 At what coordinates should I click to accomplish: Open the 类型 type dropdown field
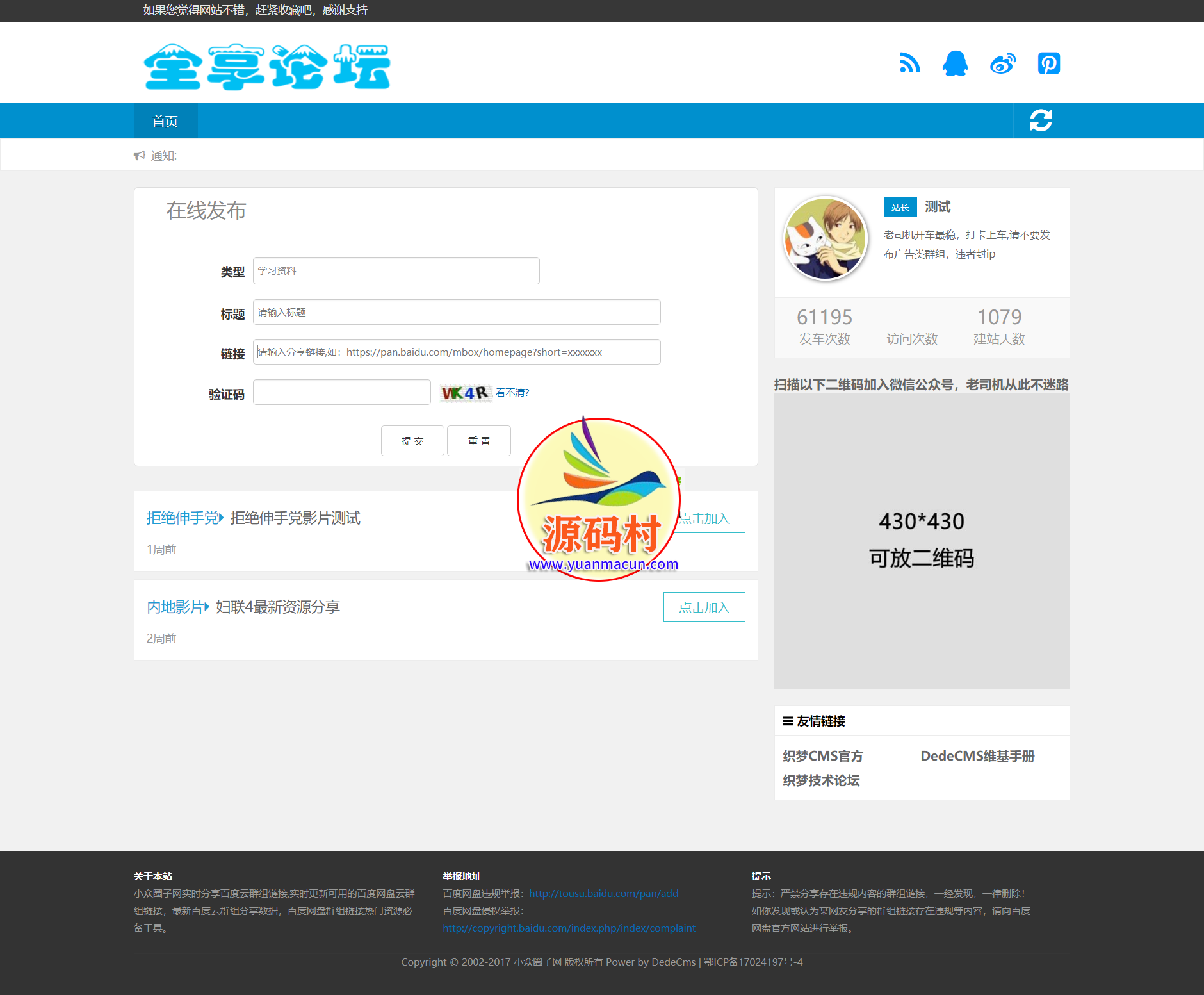click(x=396, y=271)
